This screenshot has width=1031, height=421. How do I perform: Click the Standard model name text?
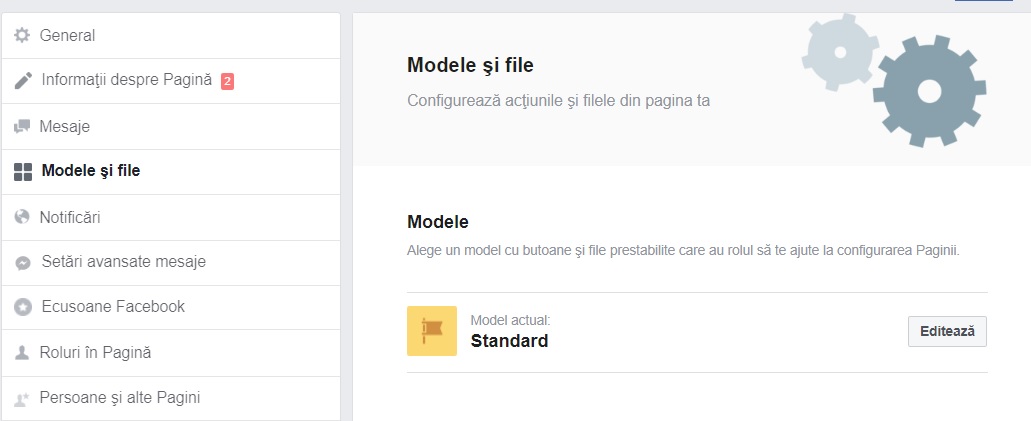pyautogui.click(x=510, y=341)
